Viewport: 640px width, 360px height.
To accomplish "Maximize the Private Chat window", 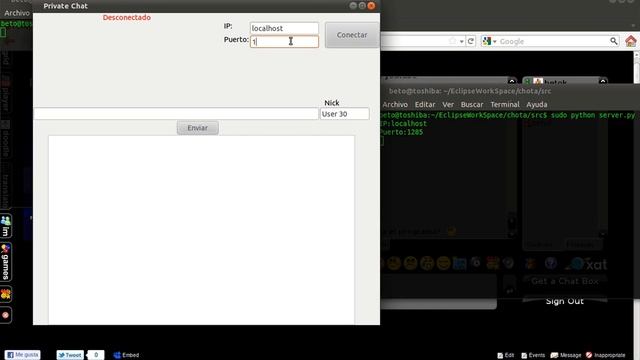I will pyautogui.click(x=362, y=6).
